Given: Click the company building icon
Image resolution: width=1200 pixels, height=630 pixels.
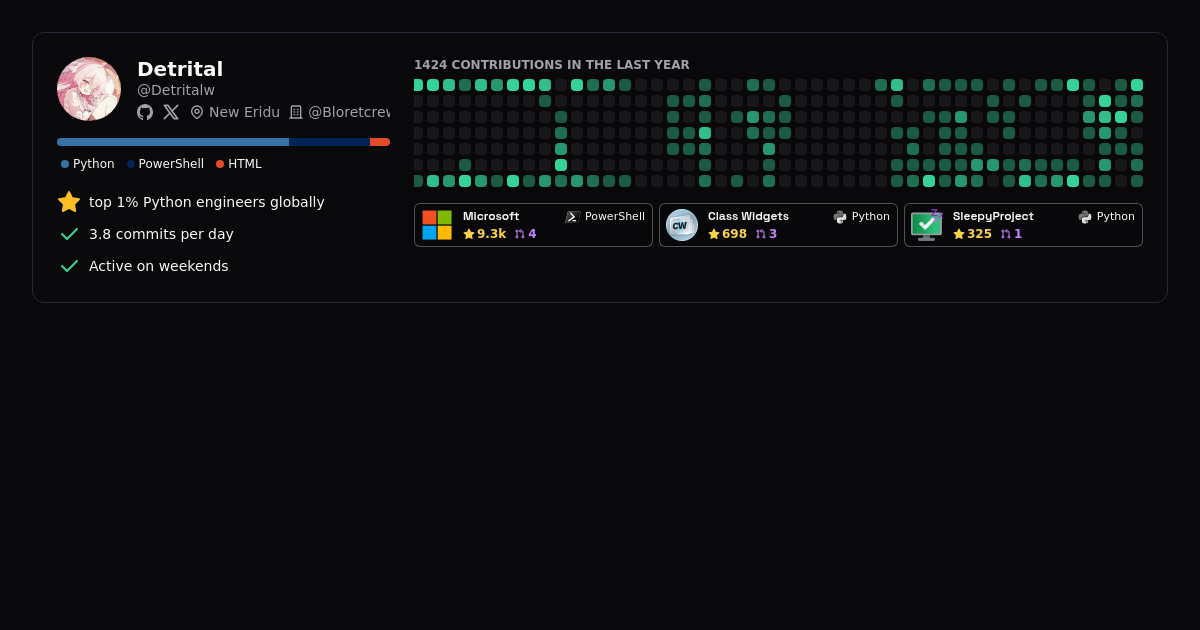Looking at the screenshot, I should point(296,112).
